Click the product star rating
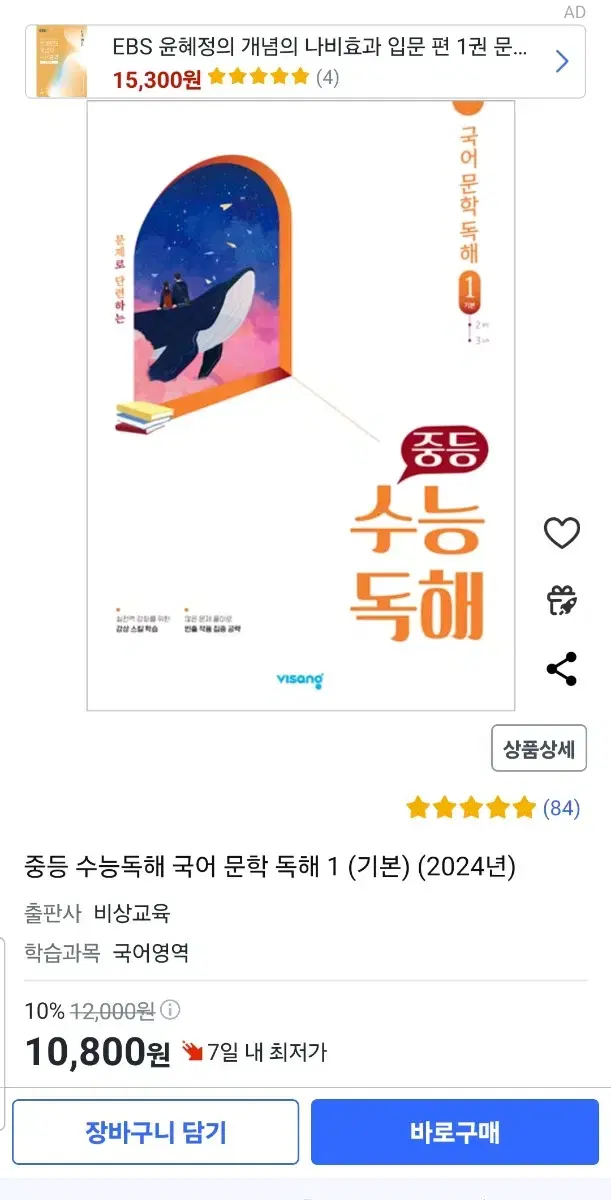 (x=471, y=808)
